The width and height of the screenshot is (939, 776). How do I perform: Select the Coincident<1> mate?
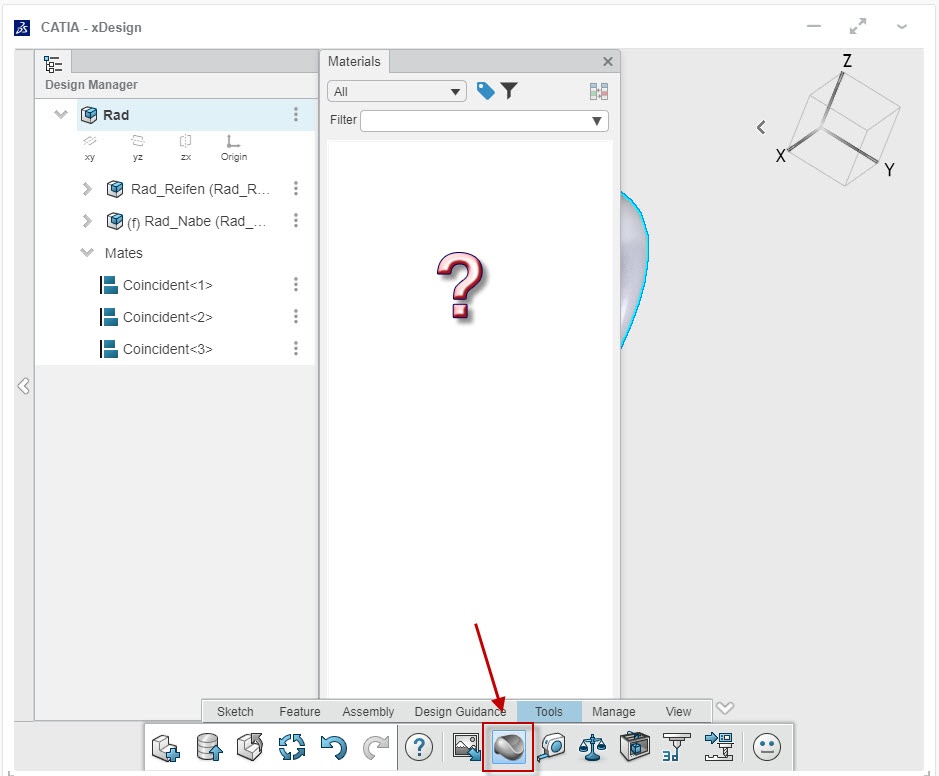(x=168, y=285)
